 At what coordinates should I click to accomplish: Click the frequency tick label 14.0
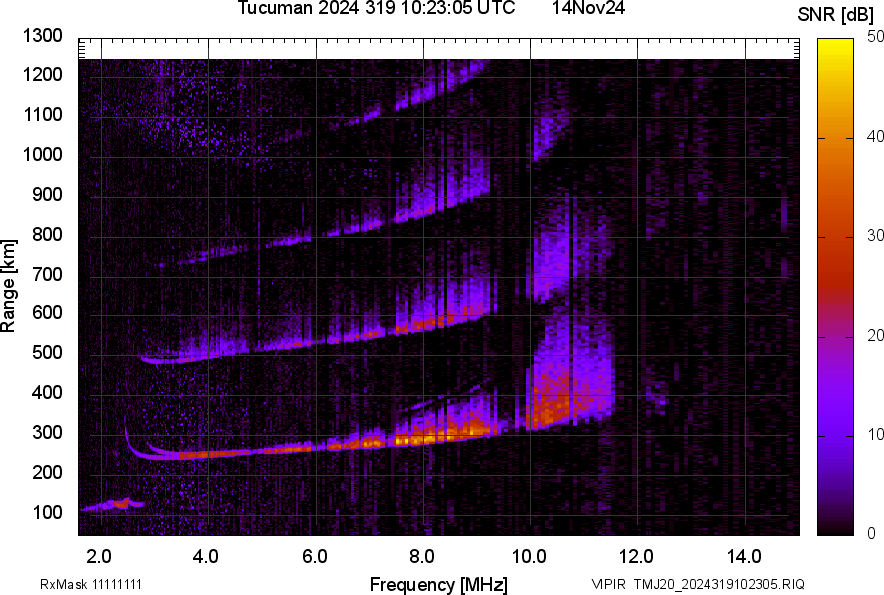coord(744,557)
